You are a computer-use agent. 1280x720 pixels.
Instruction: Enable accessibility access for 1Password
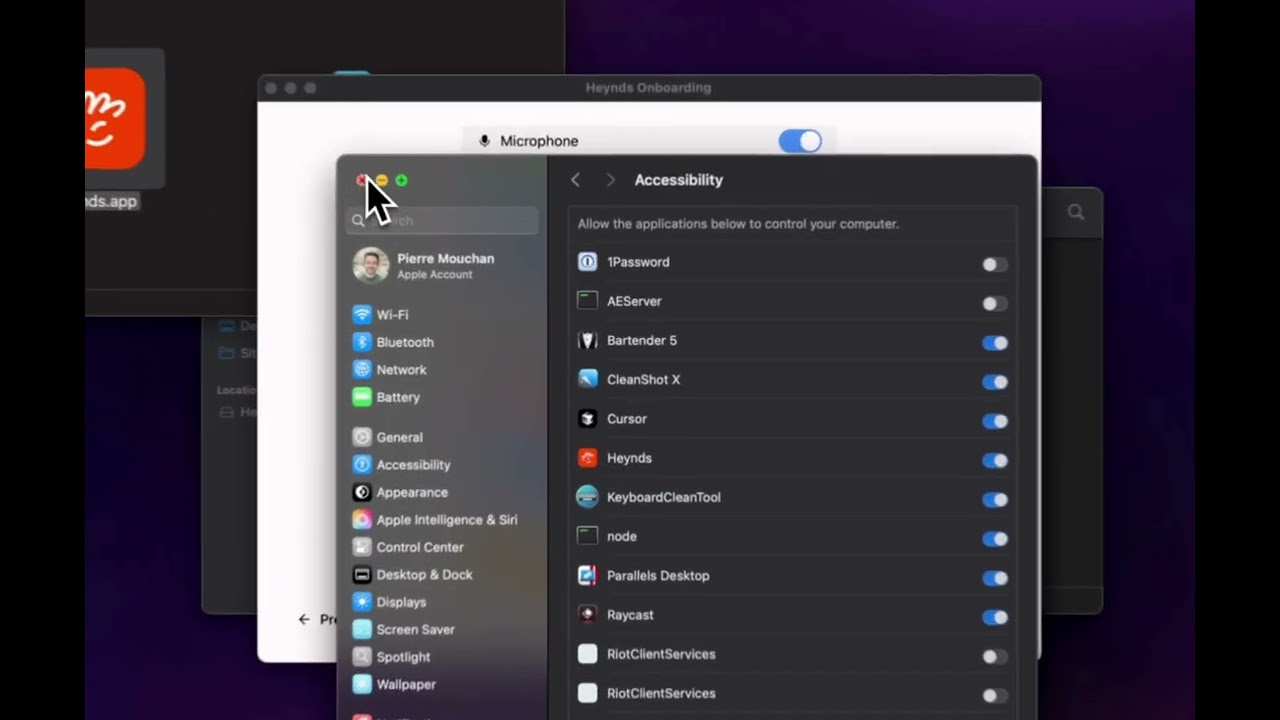(994, 264)
